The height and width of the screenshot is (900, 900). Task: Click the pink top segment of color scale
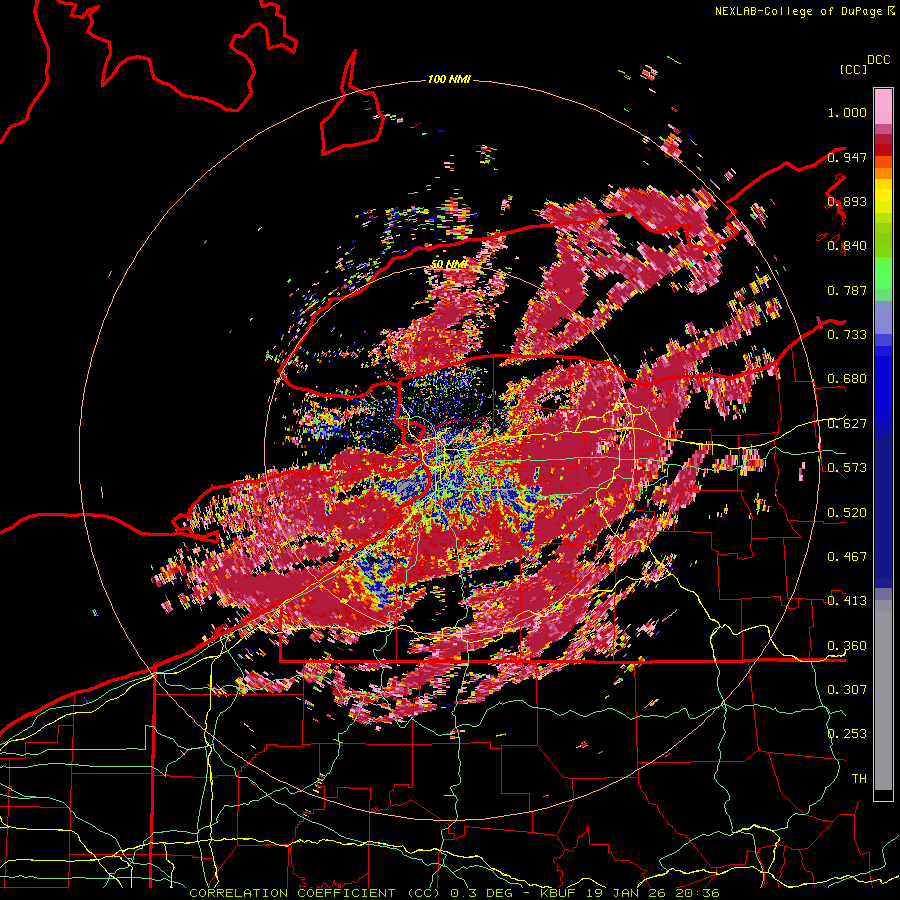[883, 107]
